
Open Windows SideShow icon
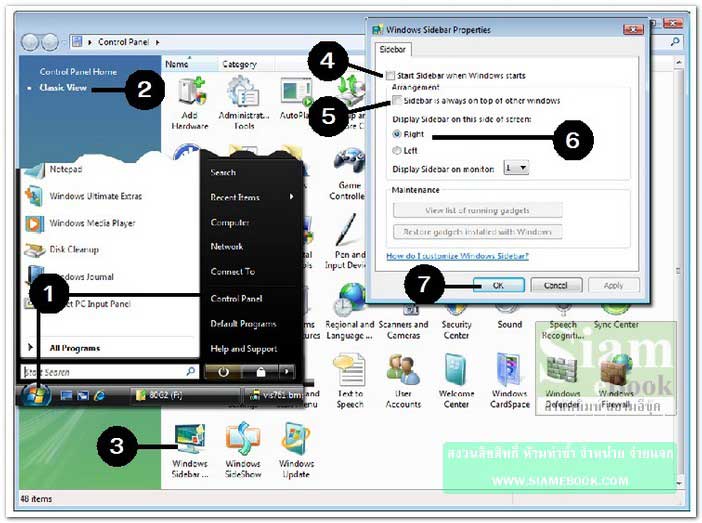click(243, 450)
